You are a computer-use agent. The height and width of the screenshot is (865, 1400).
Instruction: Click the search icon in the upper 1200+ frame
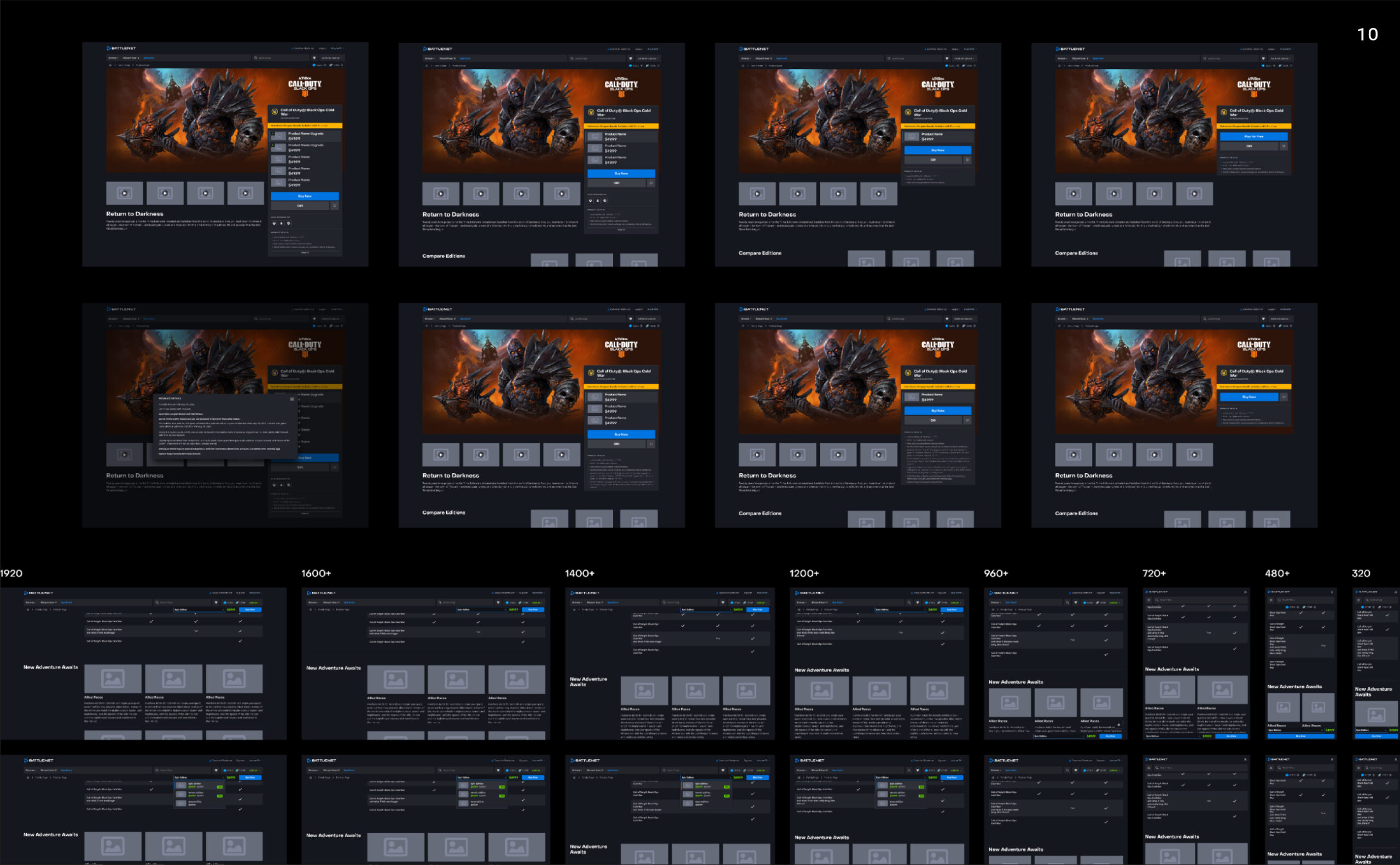tap(908, 603)
